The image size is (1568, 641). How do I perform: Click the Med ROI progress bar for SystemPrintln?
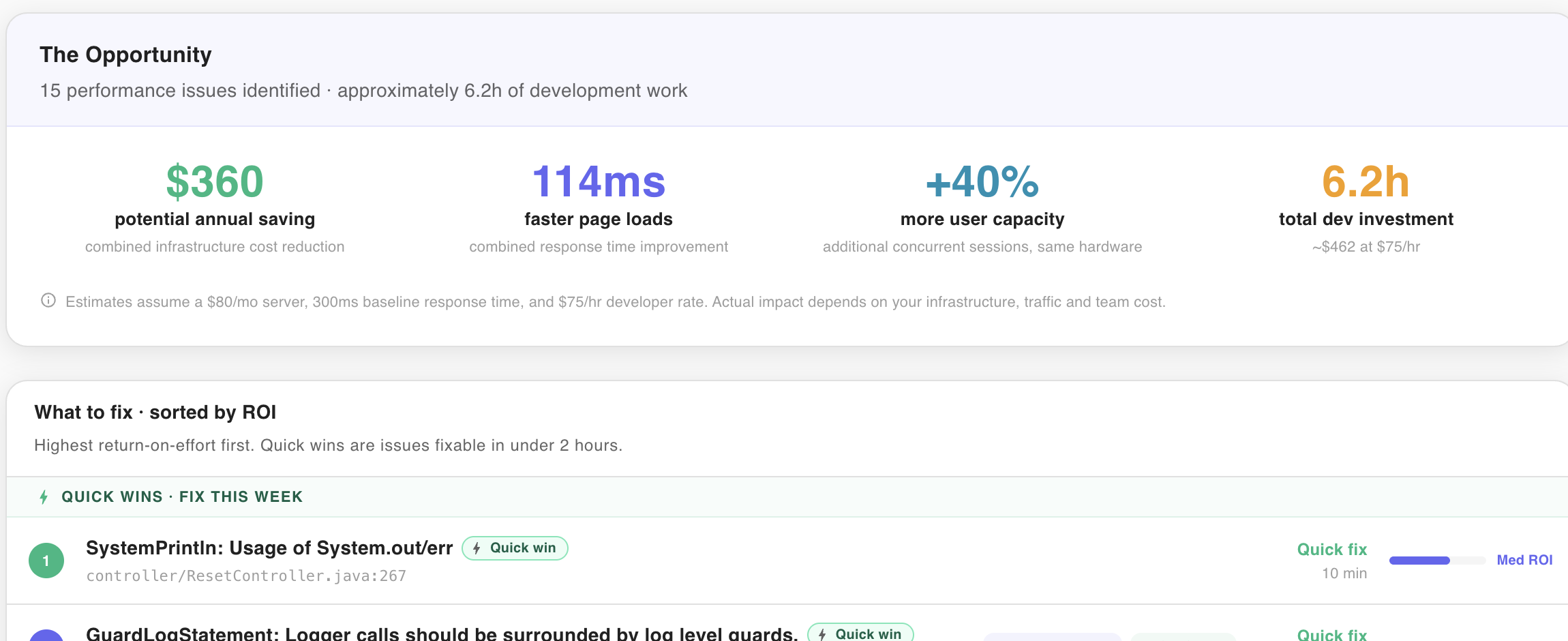[x=1437, y=561]
